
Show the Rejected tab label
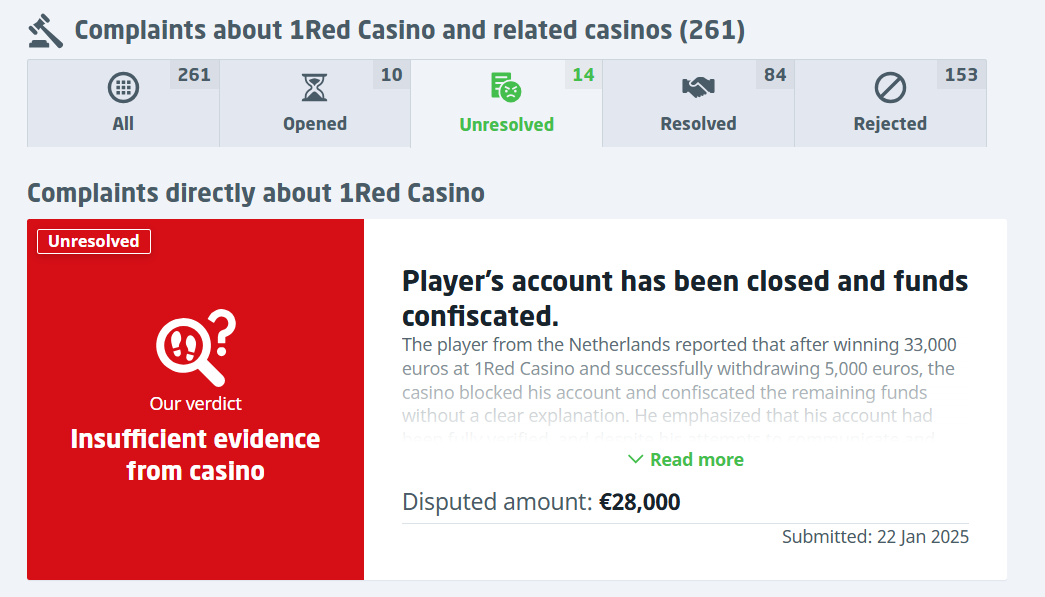[890, 124]
